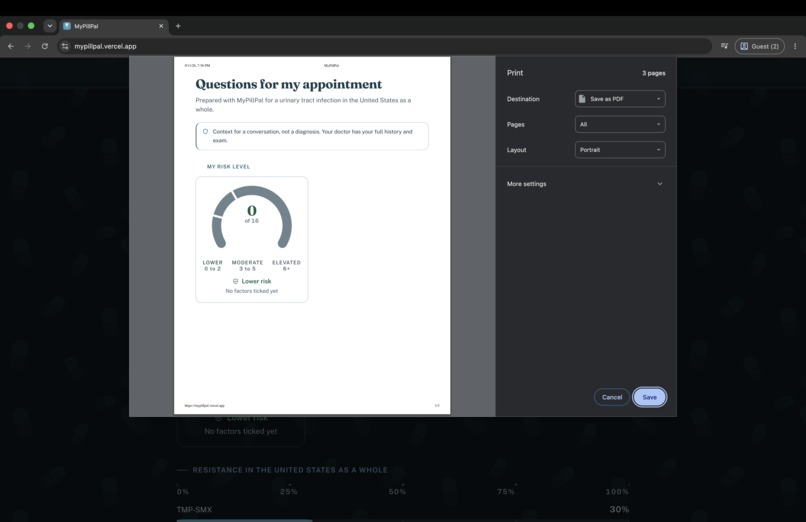The width and height of the screenshot is (806, 522).
Task: Click the print preview page thumbnail
Action: (312, 235)
